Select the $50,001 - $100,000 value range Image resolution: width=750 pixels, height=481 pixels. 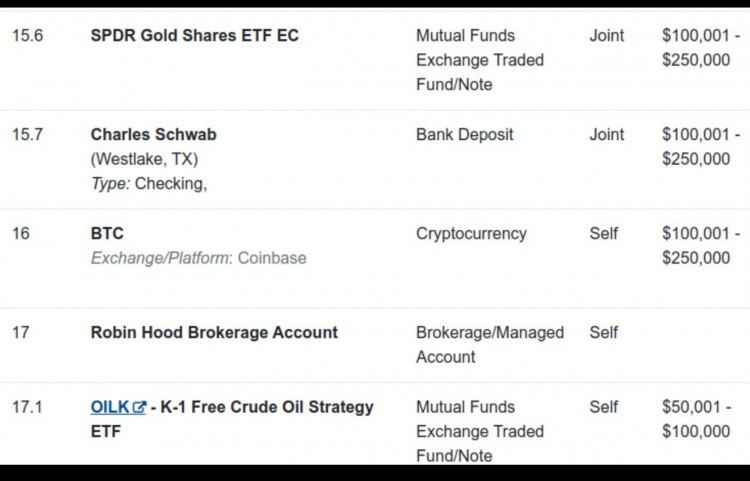(696, 419)
